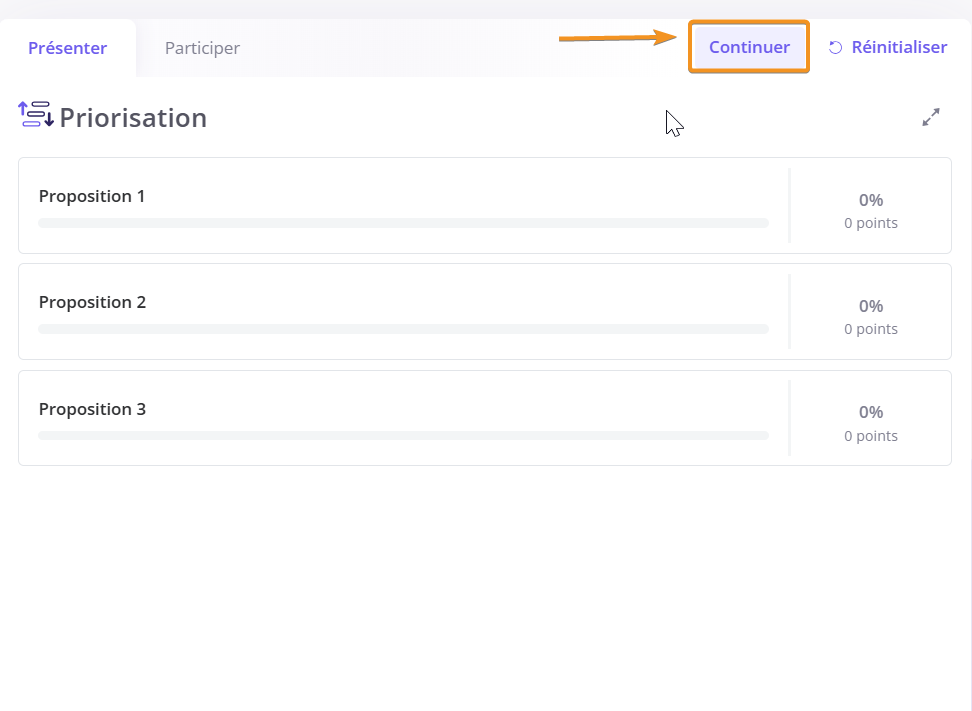
Task: Click the 0% score of Proposition 2
Action: tap(870, 306)
